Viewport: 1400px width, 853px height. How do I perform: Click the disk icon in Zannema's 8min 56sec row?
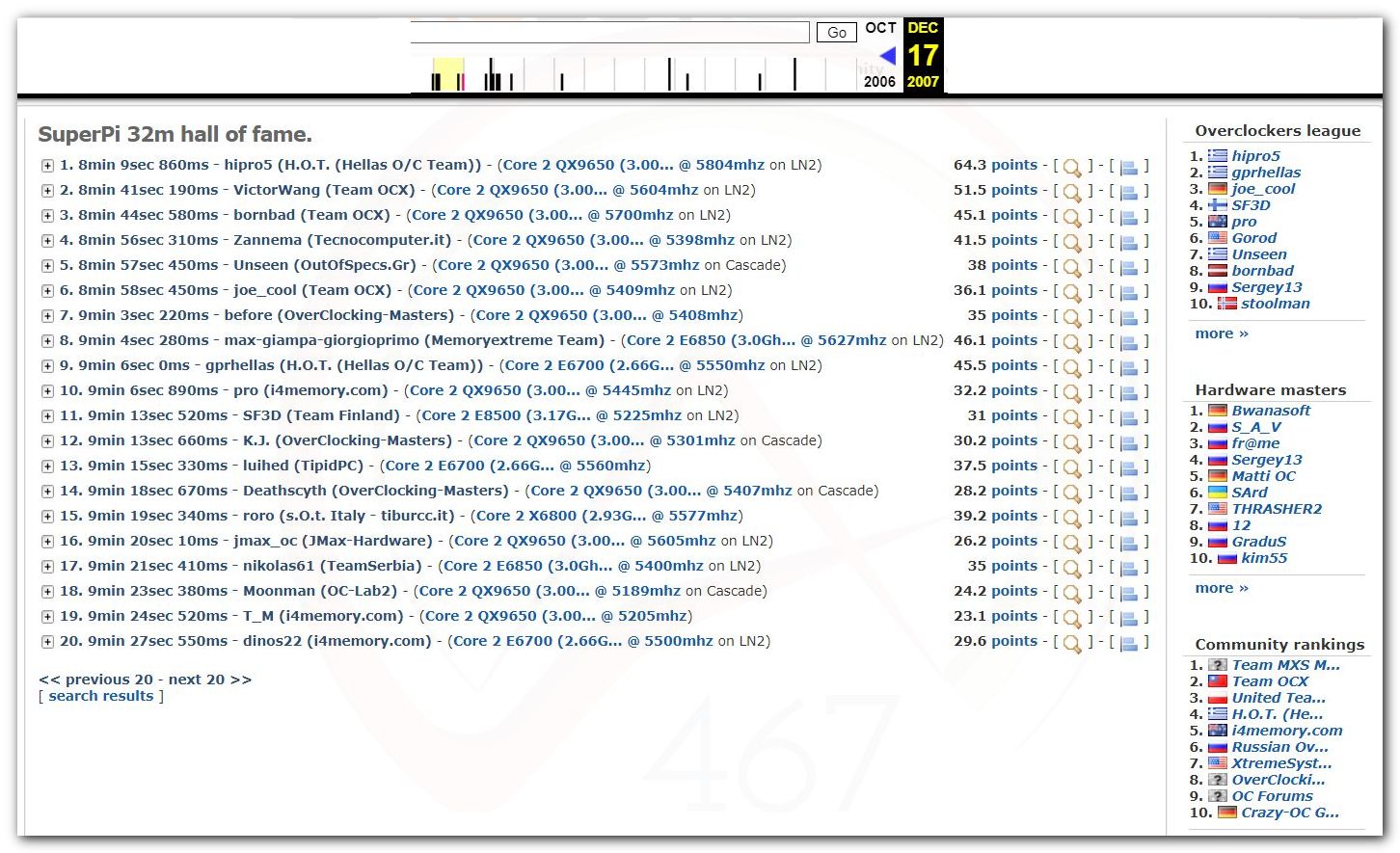point(1129,242)
